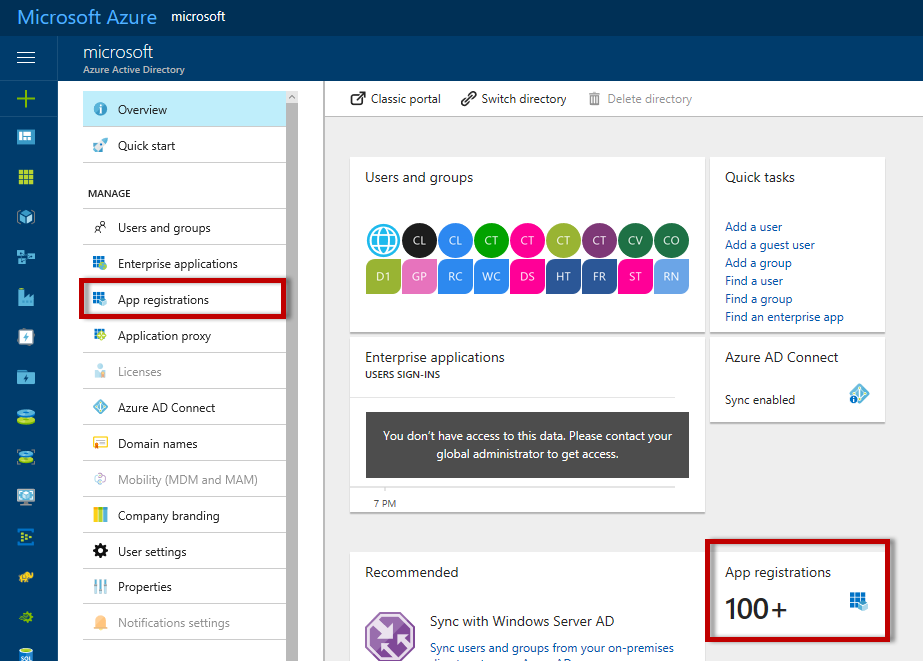Click the Add a user link

click(x=753, y=227)
